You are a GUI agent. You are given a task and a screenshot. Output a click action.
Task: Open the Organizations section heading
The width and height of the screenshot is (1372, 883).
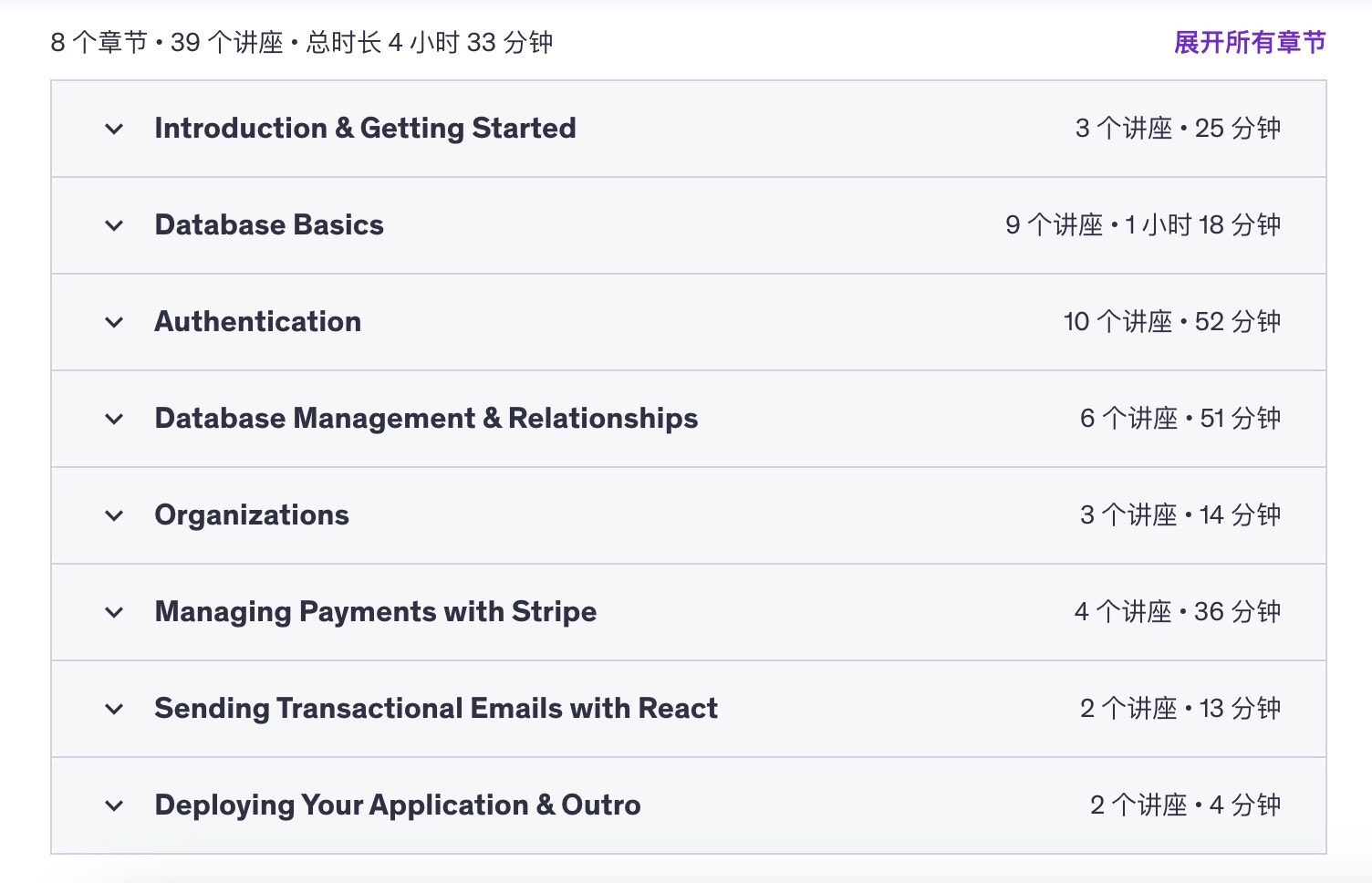(x=252, y=515)
